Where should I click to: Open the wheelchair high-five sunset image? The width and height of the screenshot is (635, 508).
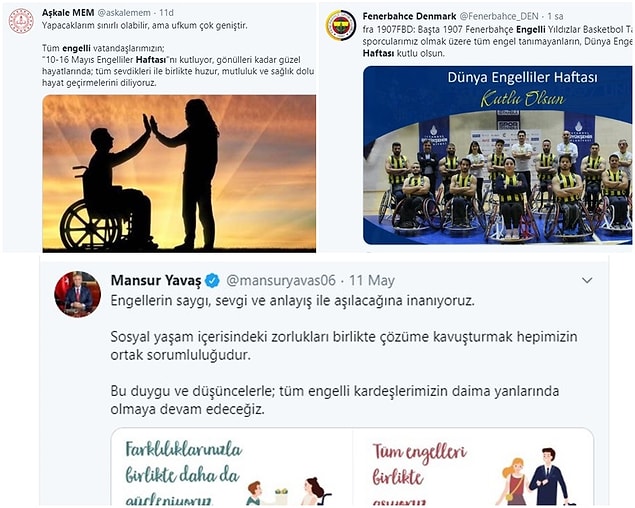point(179,173)
